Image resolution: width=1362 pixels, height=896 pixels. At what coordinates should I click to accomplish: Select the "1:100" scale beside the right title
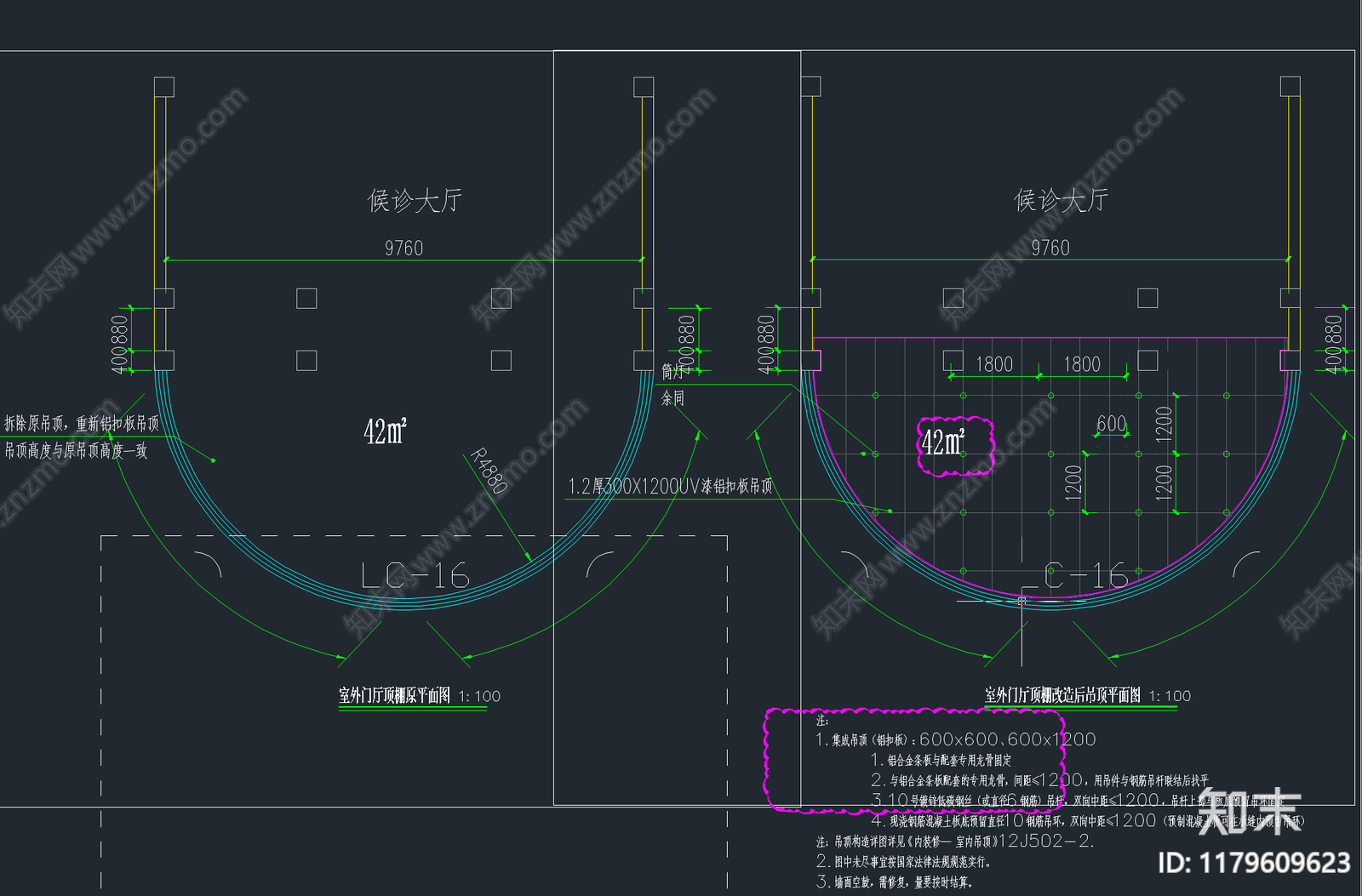[1170, 696]
